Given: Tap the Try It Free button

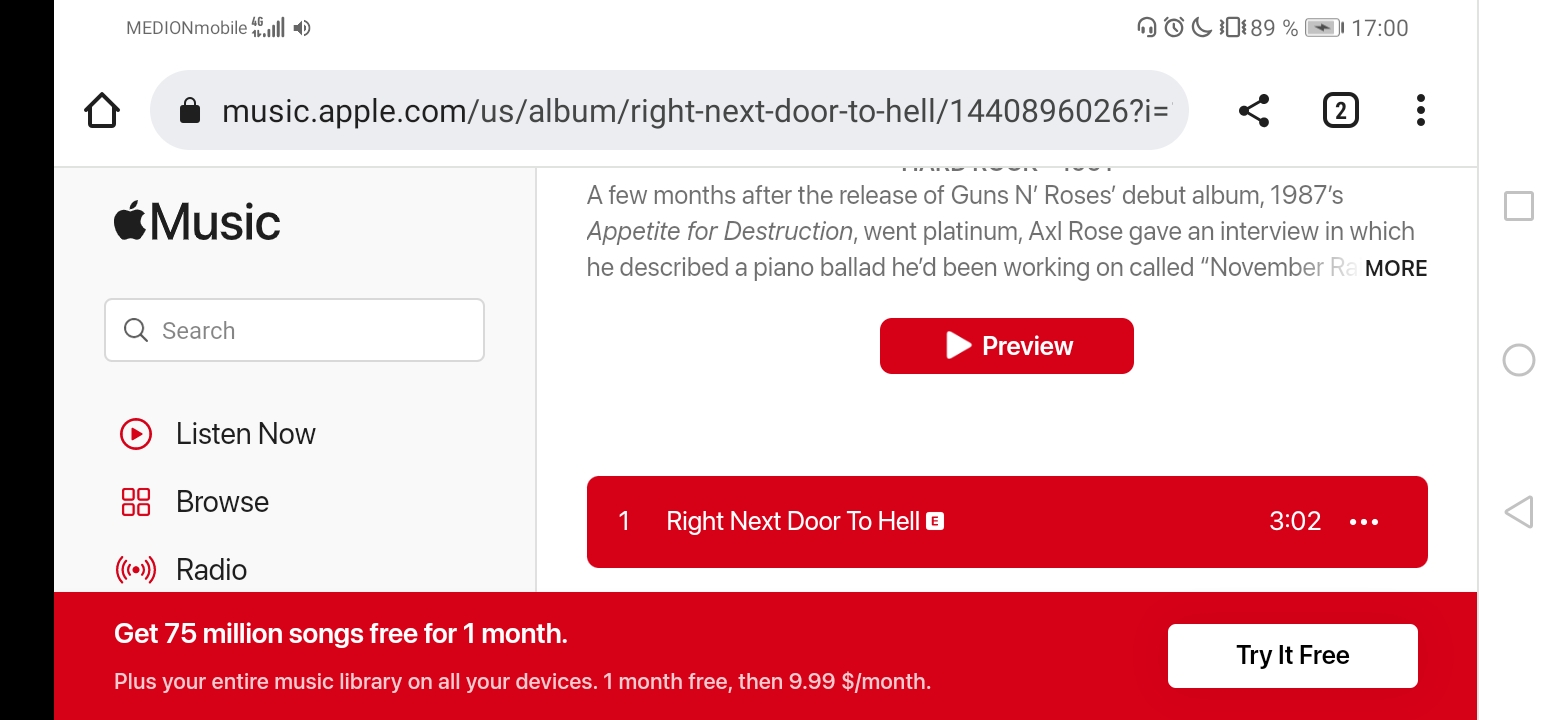Looking at the screenshot, I should (1292, 656).
